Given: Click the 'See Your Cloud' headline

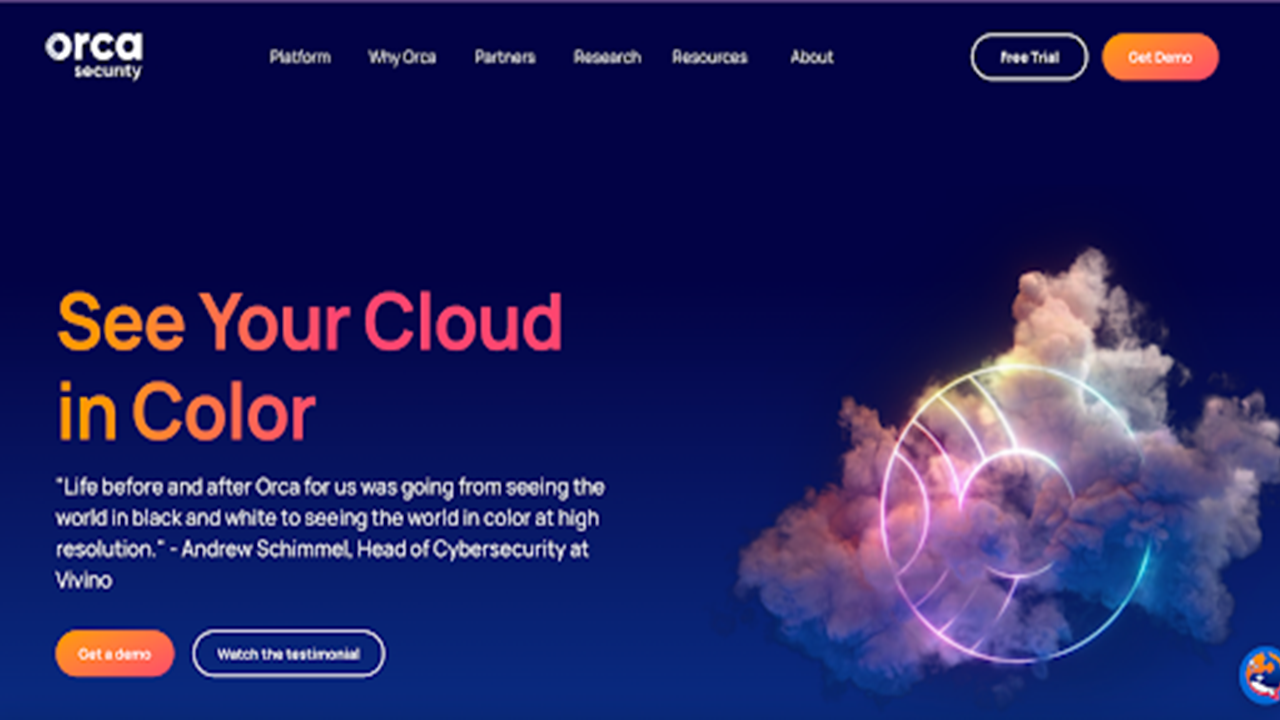Looking at the screenshot, I should [x=310, y=321].
